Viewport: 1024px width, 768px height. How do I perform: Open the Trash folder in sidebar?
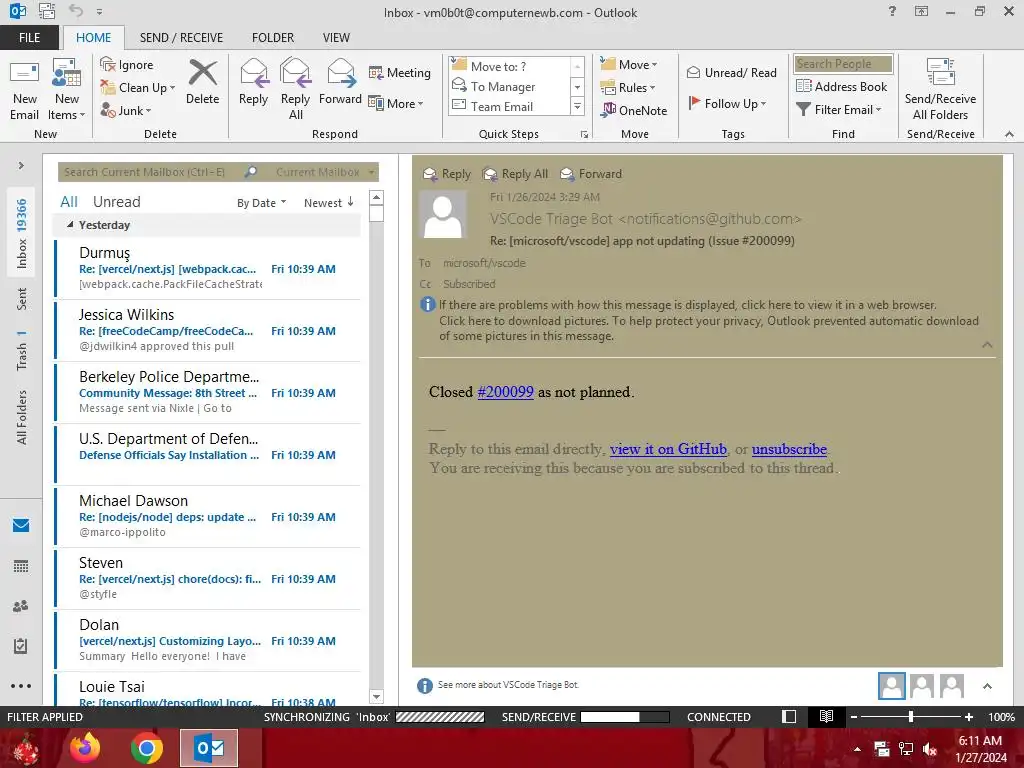coord(22,351)
